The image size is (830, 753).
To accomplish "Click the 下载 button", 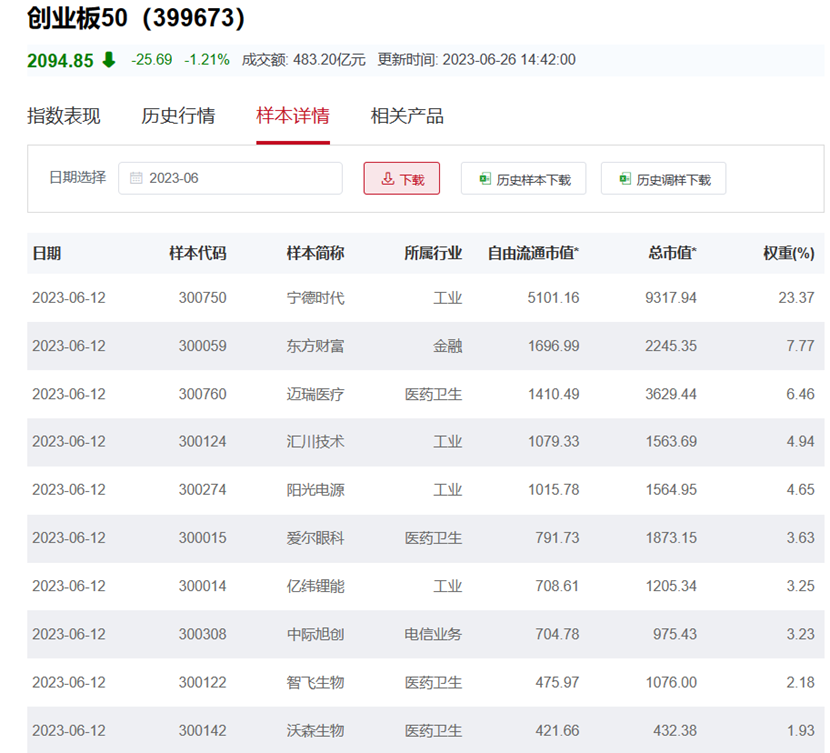I will 402,179.
